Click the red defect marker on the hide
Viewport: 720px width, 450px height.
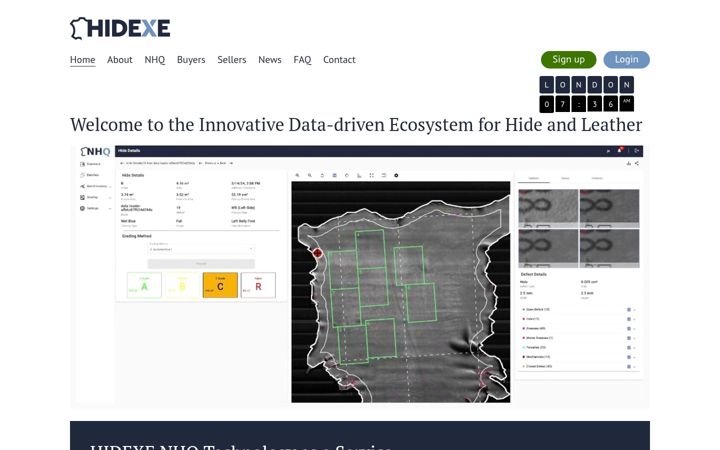(x=317, y=253)
